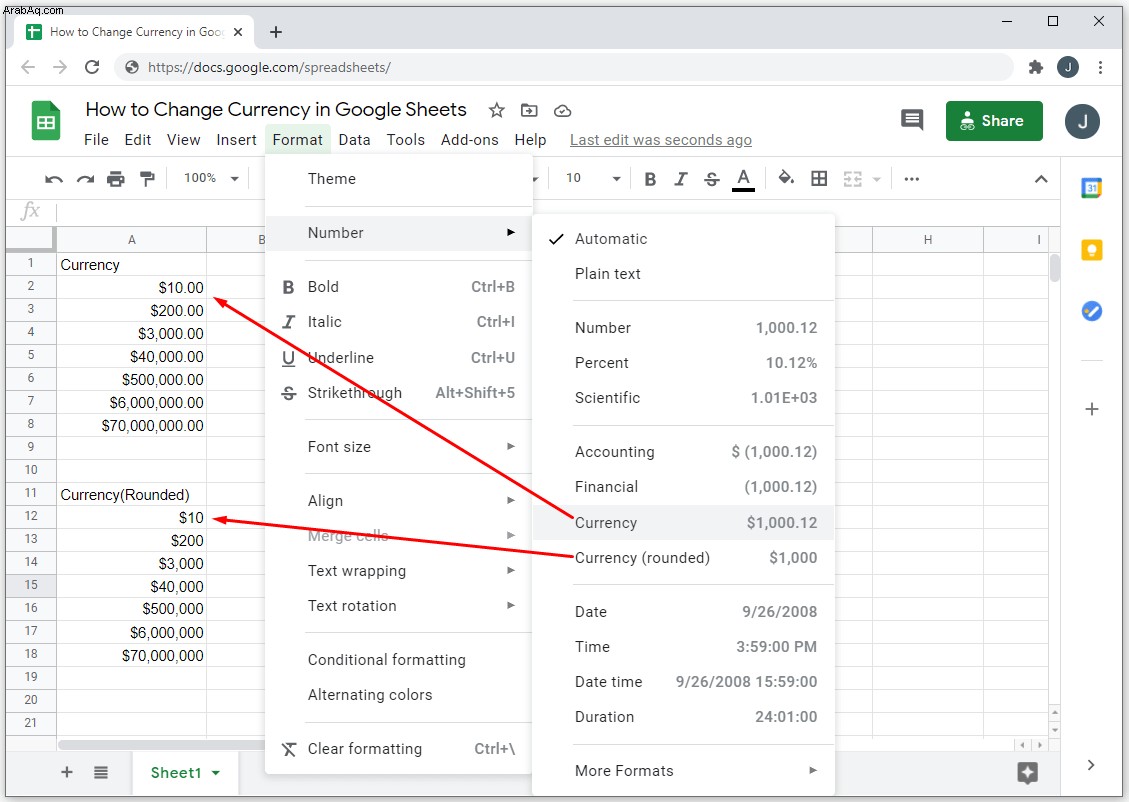The width and height of the screenshot is (1129, 802).
Task: Open the Data menu
Action: 354,140
